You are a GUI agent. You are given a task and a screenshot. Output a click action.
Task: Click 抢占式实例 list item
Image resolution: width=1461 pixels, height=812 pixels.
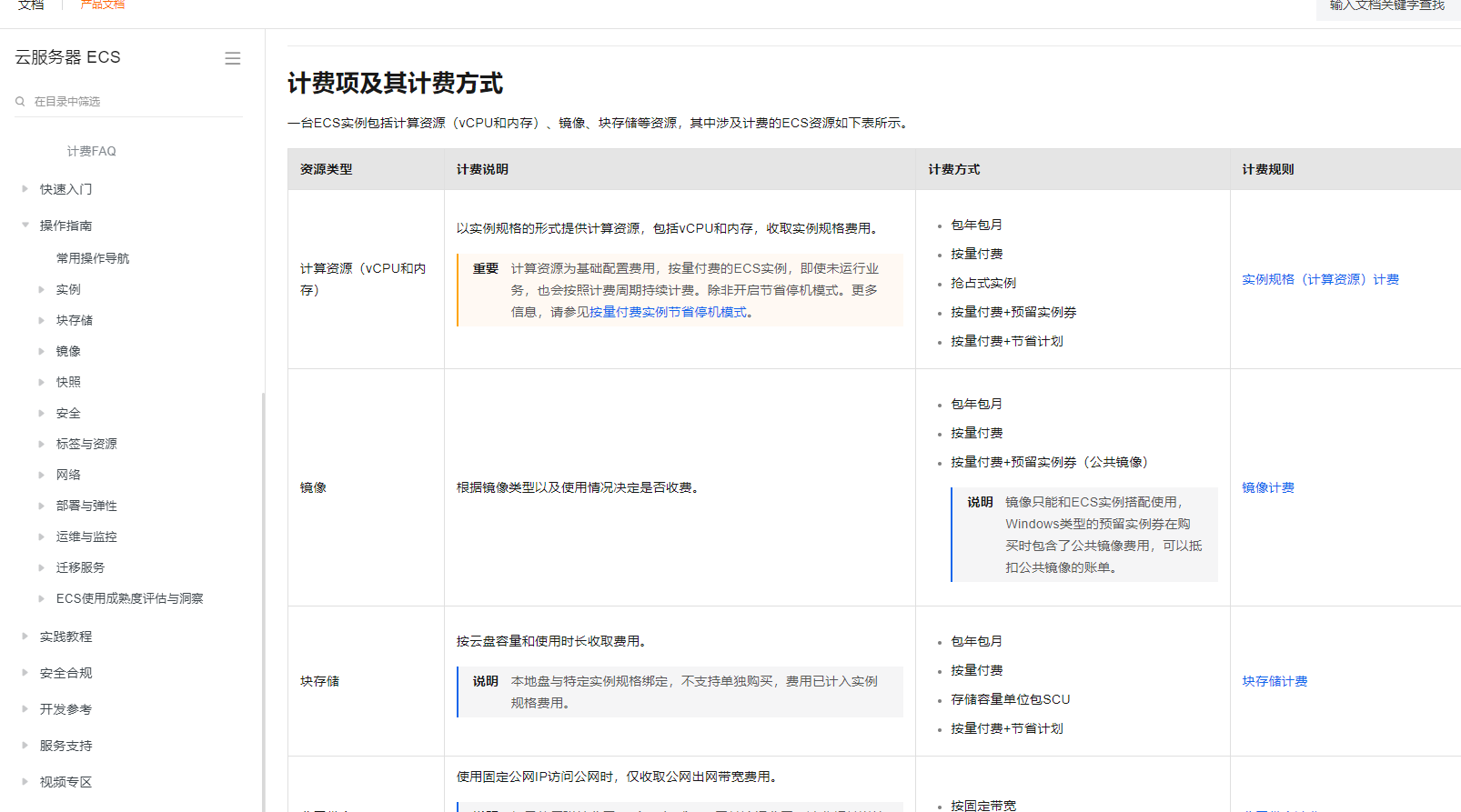[983, 283]
